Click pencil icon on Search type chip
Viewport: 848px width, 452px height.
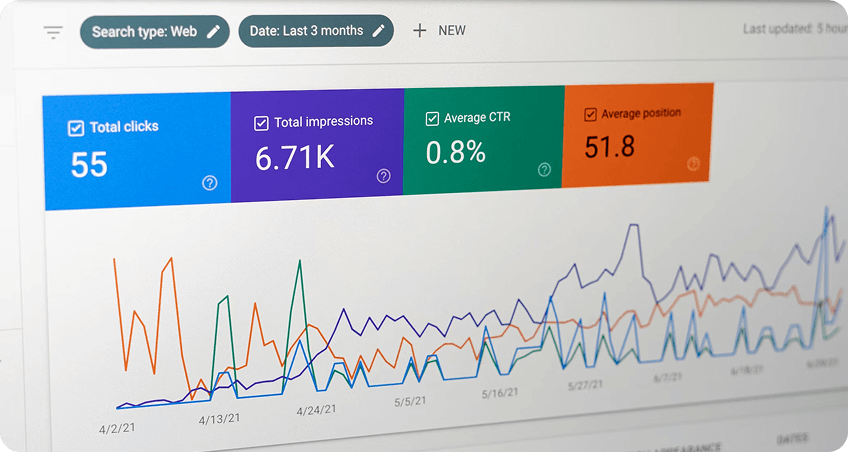click(213, 31)
